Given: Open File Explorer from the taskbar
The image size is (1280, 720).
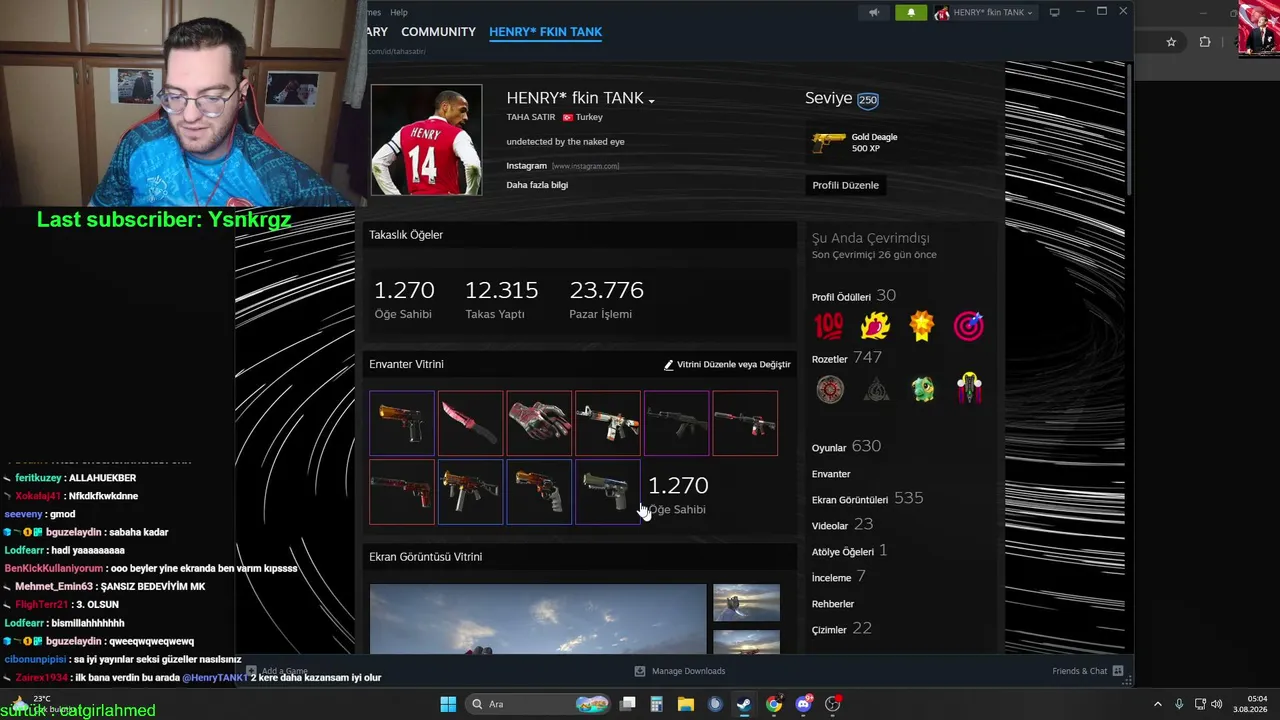Looking at the screenshot, I should 686,704.
